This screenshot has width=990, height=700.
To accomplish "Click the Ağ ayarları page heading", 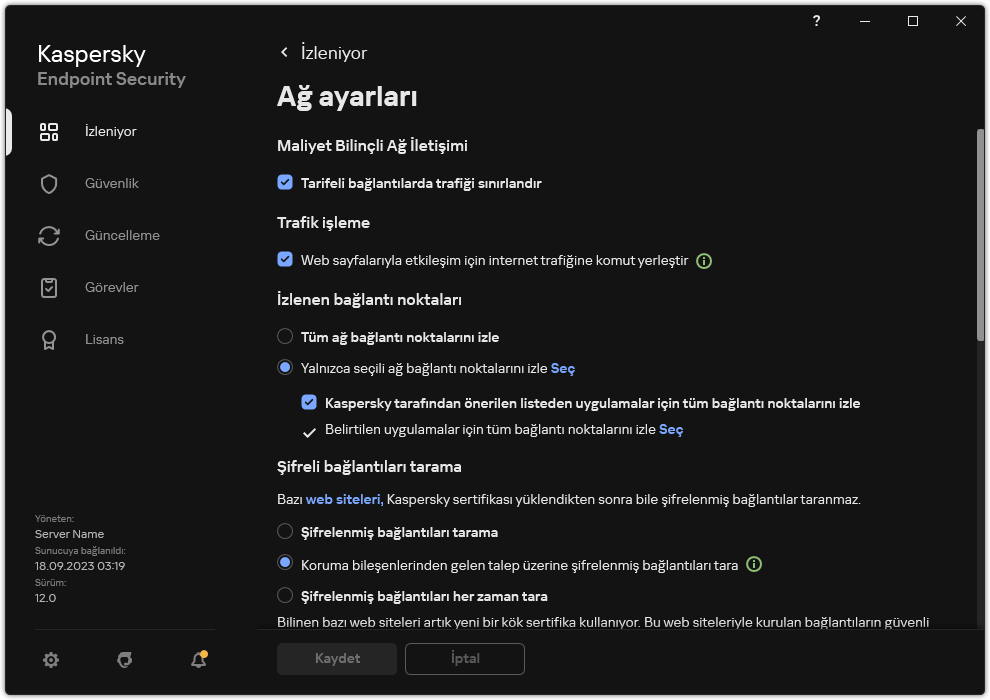I will click(x=347, y=98).
